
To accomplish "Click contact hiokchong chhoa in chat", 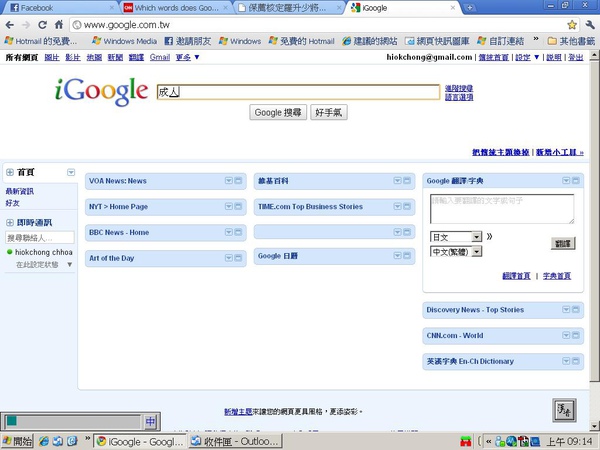I will click(43, 252).
